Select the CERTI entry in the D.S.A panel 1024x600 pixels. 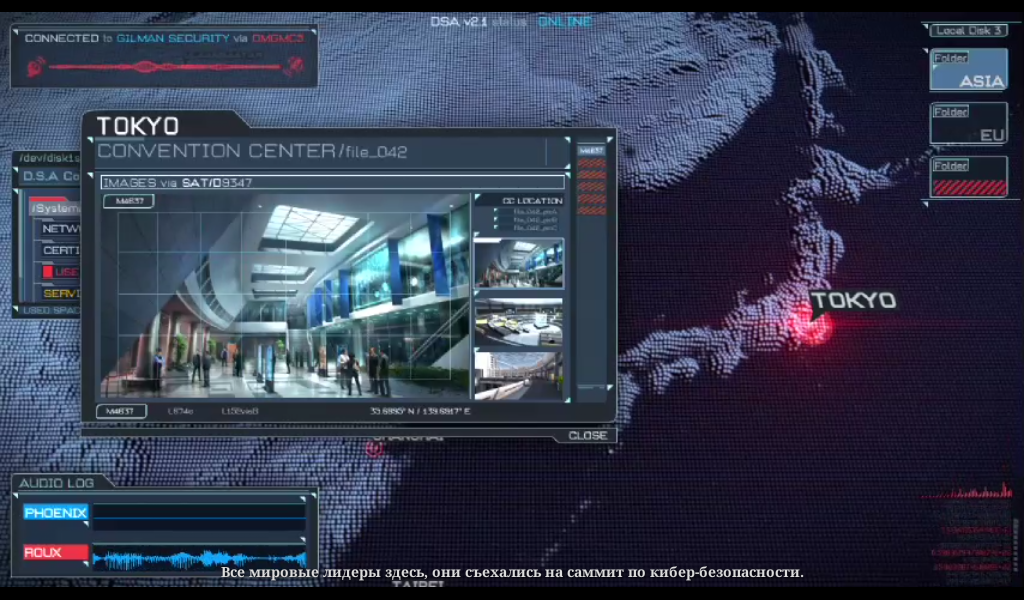[x=61, y=250]
